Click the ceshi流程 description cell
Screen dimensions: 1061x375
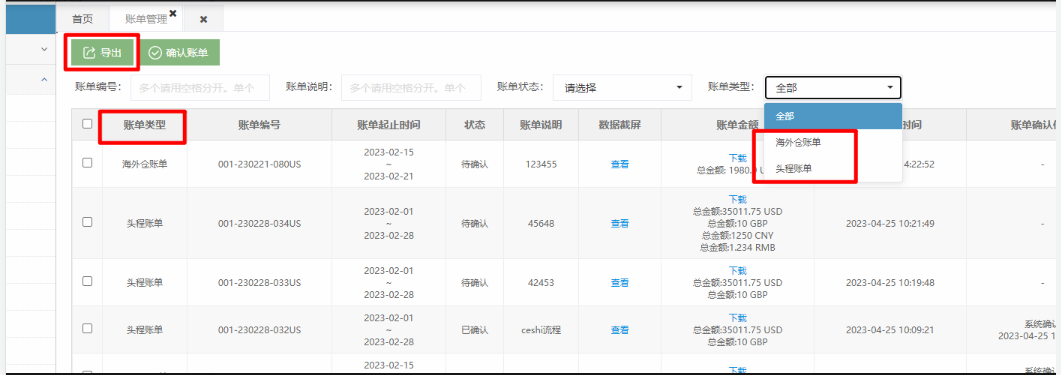541,330
